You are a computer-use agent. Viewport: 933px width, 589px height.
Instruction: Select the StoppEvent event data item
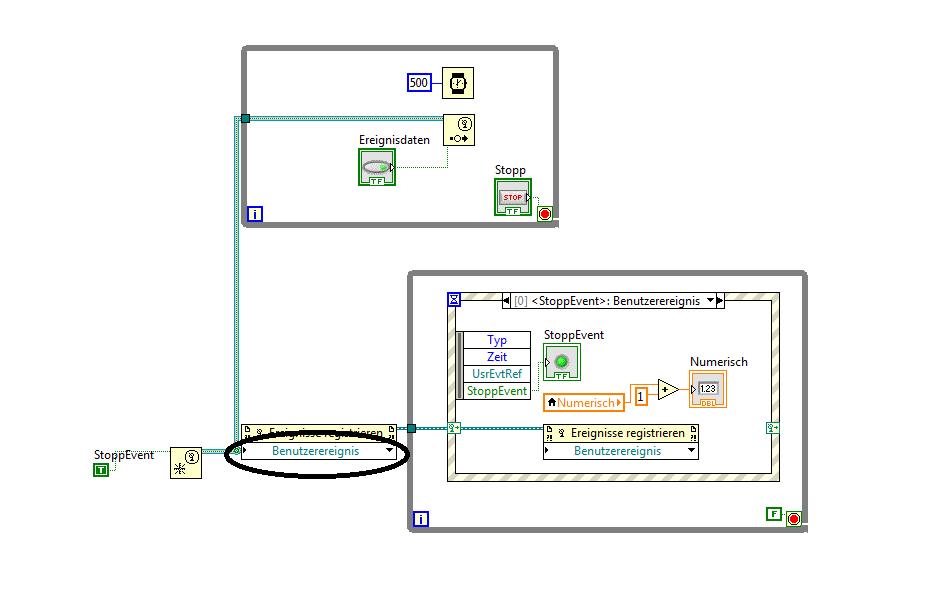497,391
